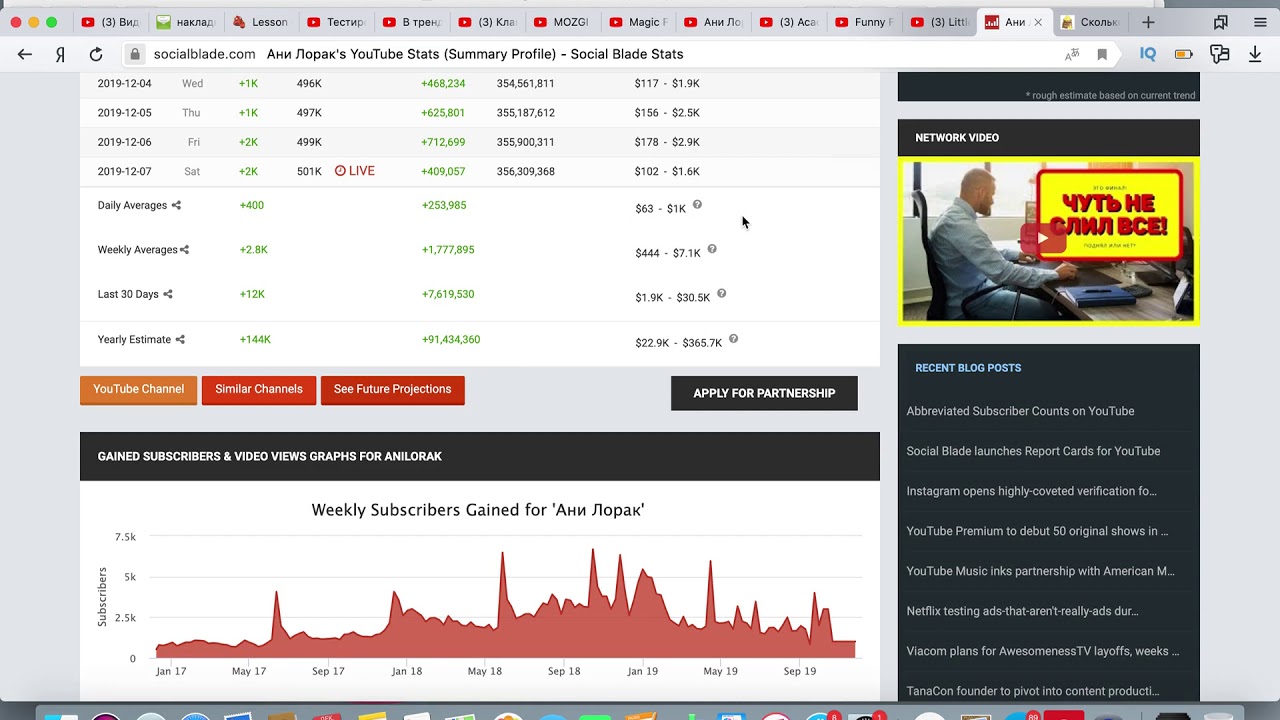Screen dimensions: 1280x720
Task: Play the network video via YouTube play button
Action: point(1042,239)
